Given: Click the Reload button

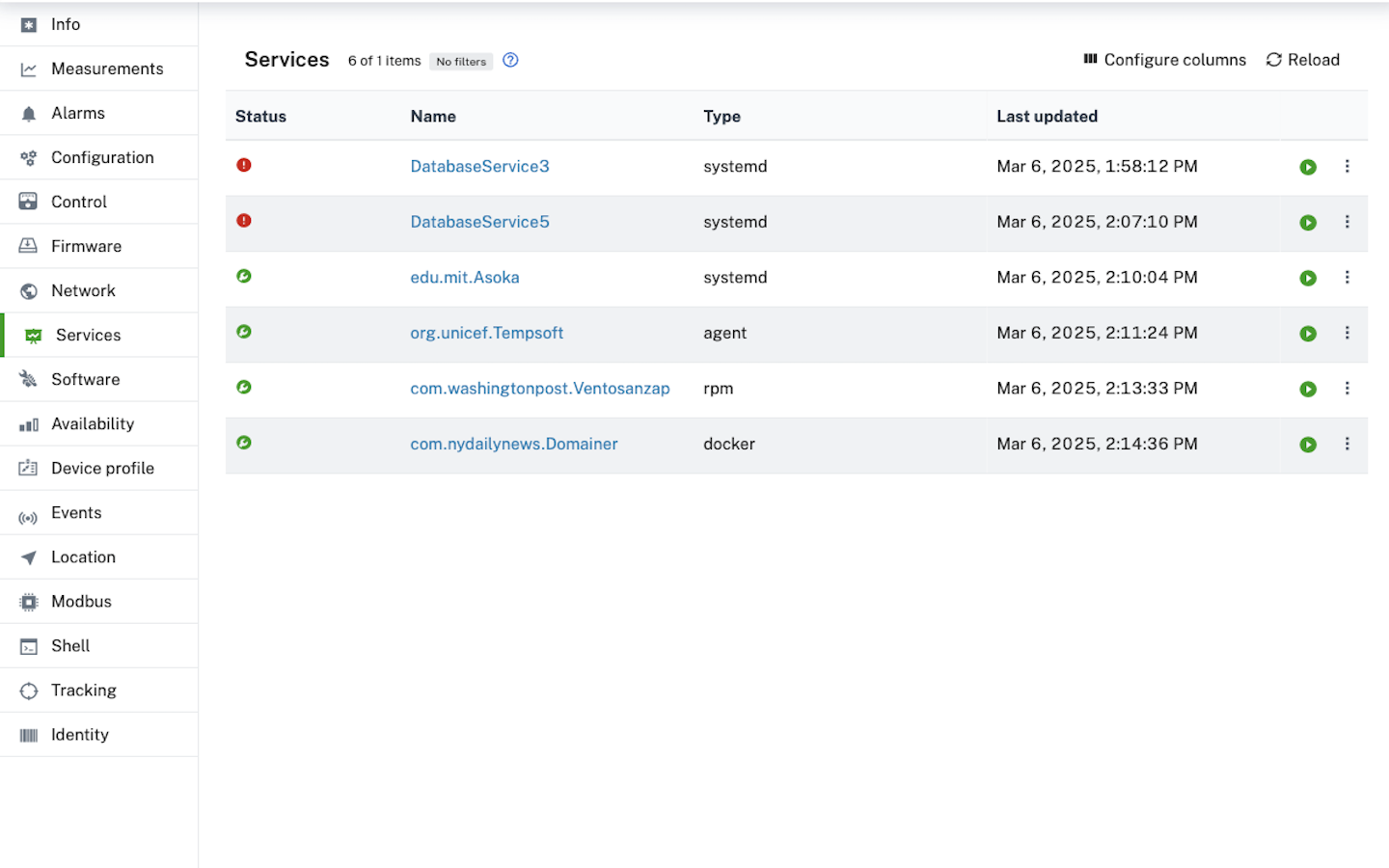Looking at the screenshot, I should coord(1302,59).
